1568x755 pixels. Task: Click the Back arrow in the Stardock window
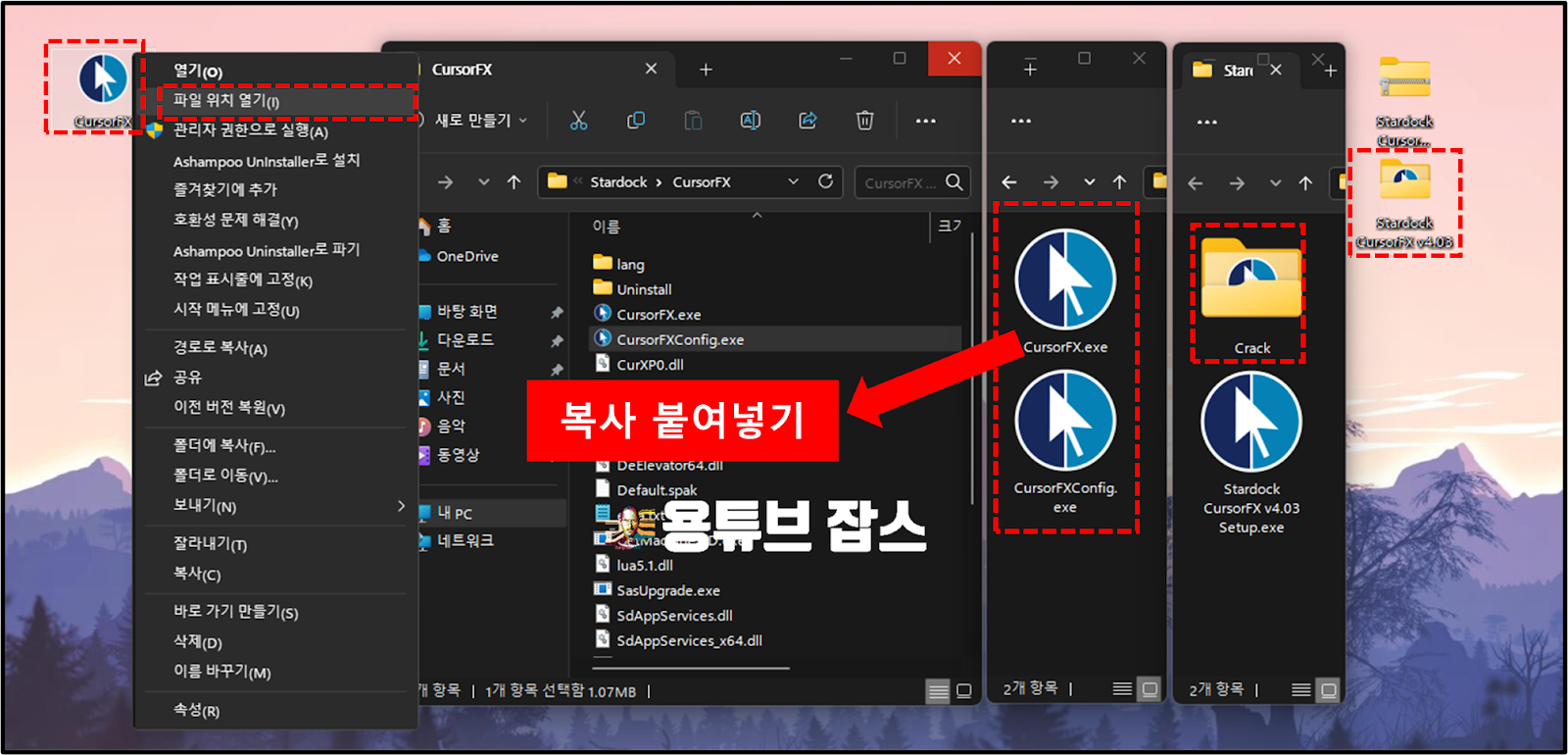(x=1196, y=183)
